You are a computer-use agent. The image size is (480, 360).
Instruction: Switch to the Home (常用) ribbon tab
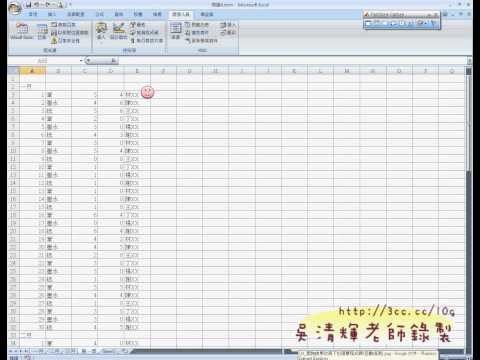pyautogui.click(x=33, y=14)
